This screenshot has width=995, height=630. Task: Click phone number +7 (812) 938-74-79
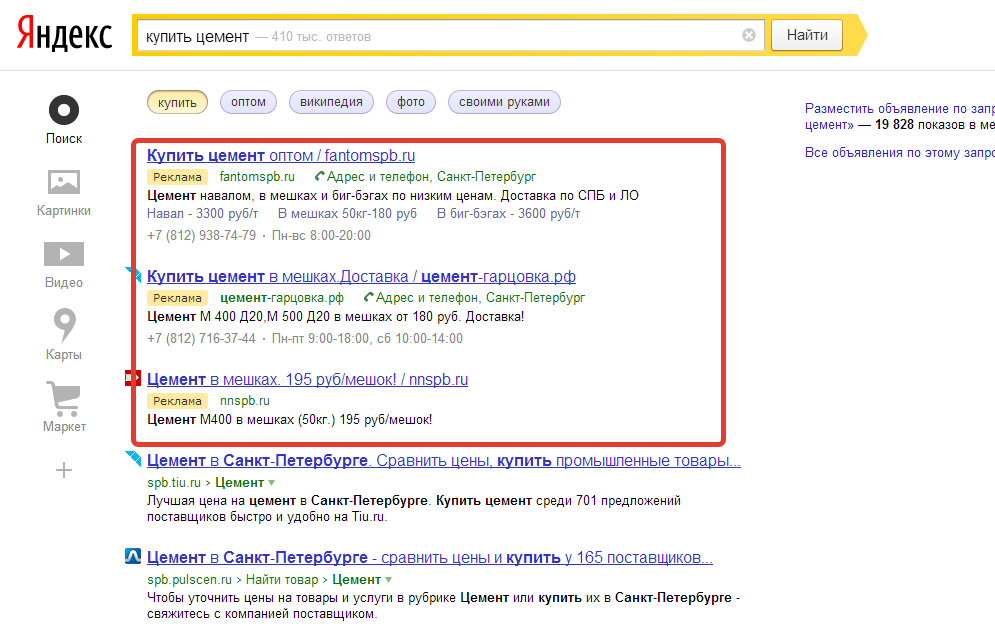(202, 235)
